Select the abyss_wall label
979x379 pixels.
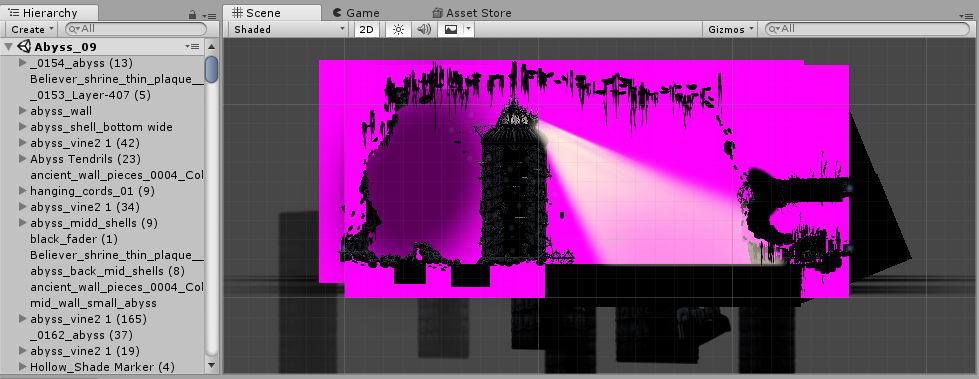(x=61, y=111)
